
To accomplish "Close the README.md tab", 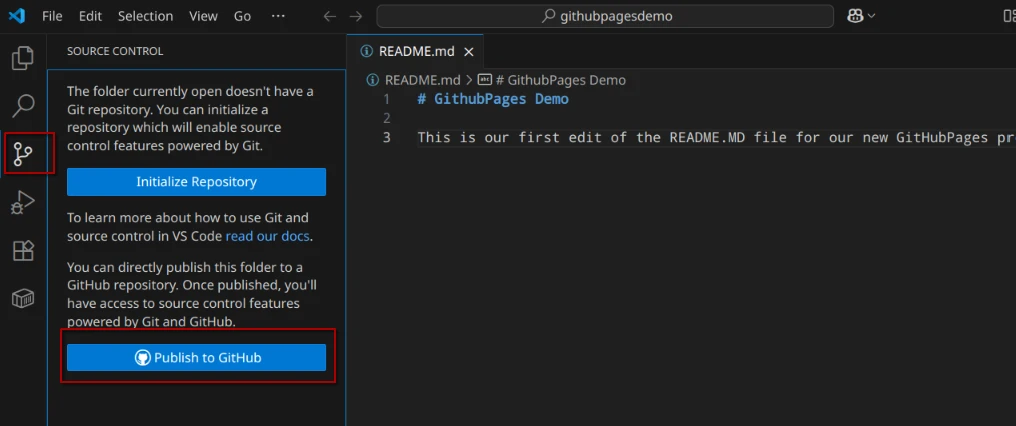I will pyautogui.click(x=469, y=51).
